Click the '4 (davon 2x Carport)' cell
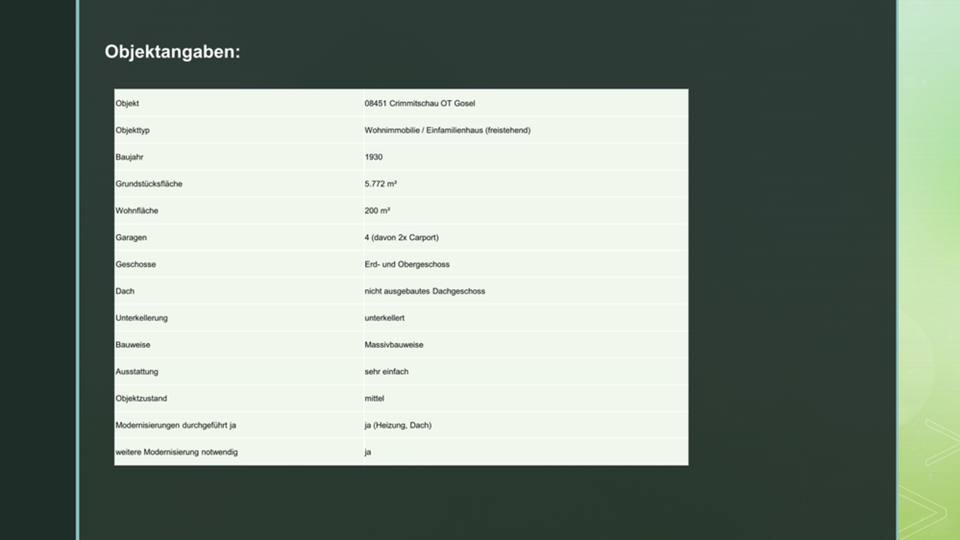 (x=402, y=238)
